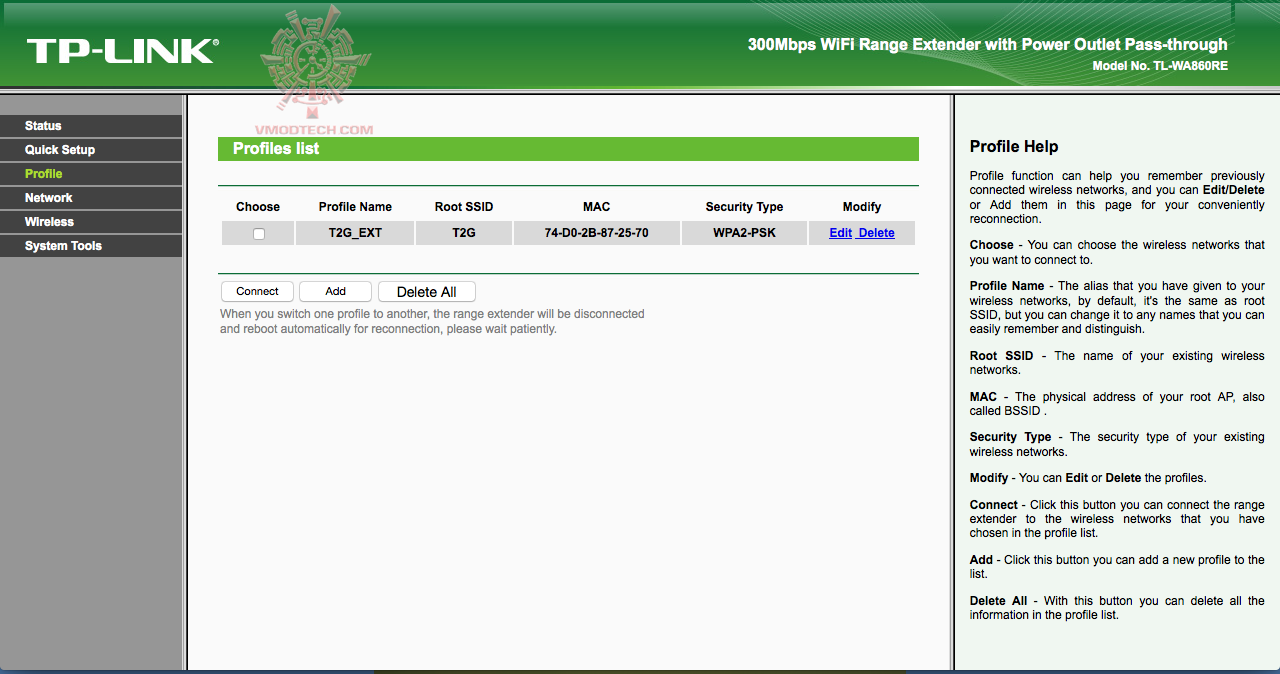The height and width of the screenshot is (674, 1280).
Task: Click the MAC column header
Action: (x=596, y=207)
